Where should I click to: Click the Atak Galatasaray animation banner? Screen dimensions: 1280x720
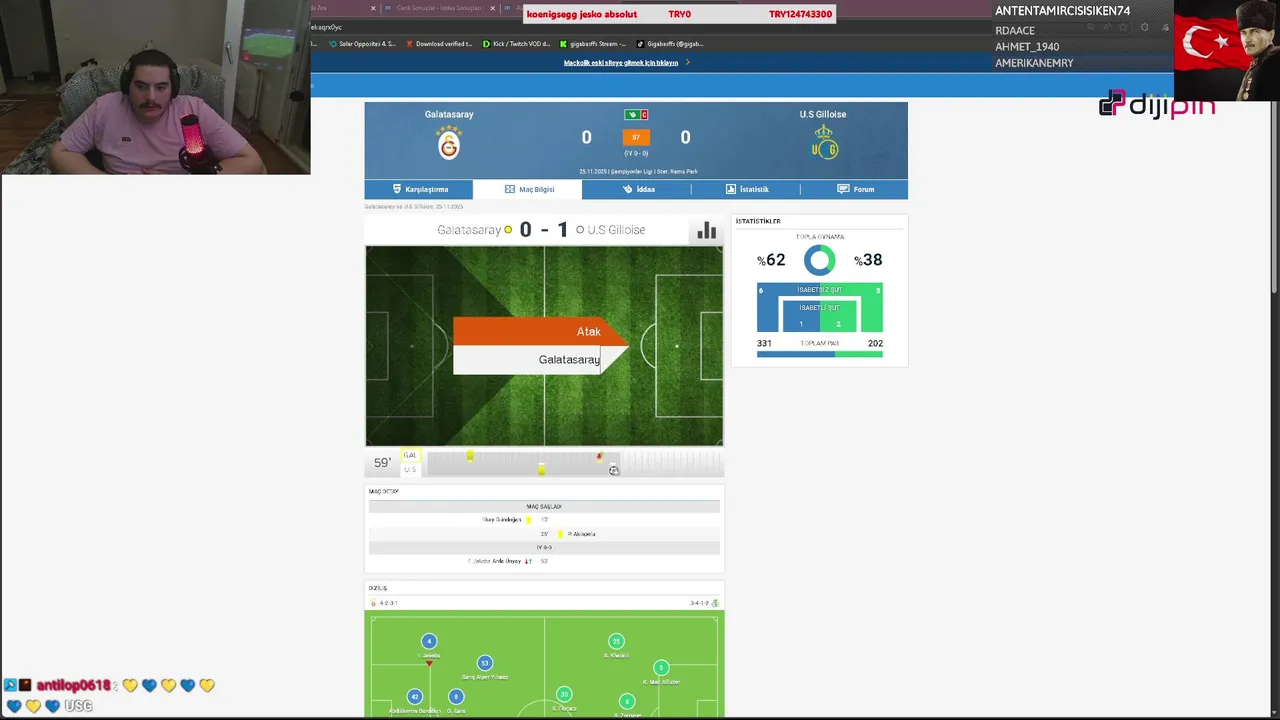[x=541, y=346]
